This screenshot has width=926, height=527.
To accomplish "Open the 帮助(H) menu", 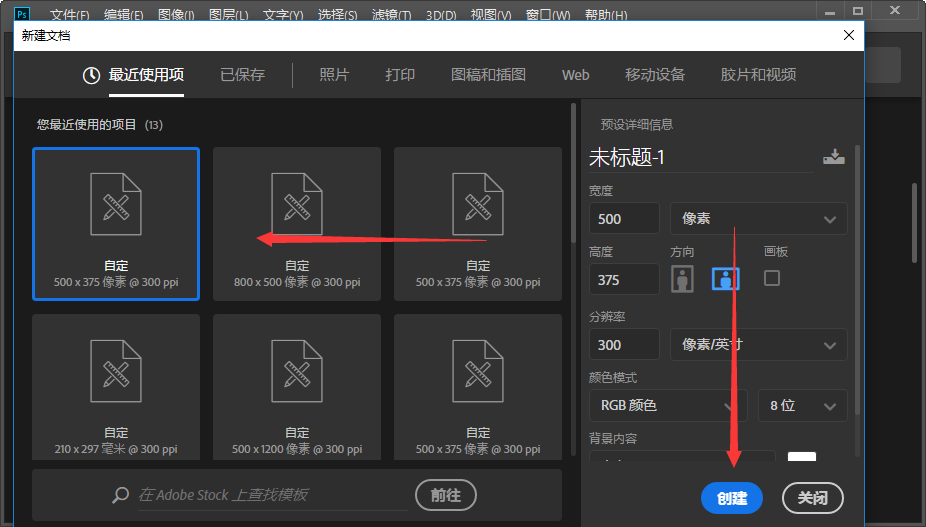I will 606,15.
